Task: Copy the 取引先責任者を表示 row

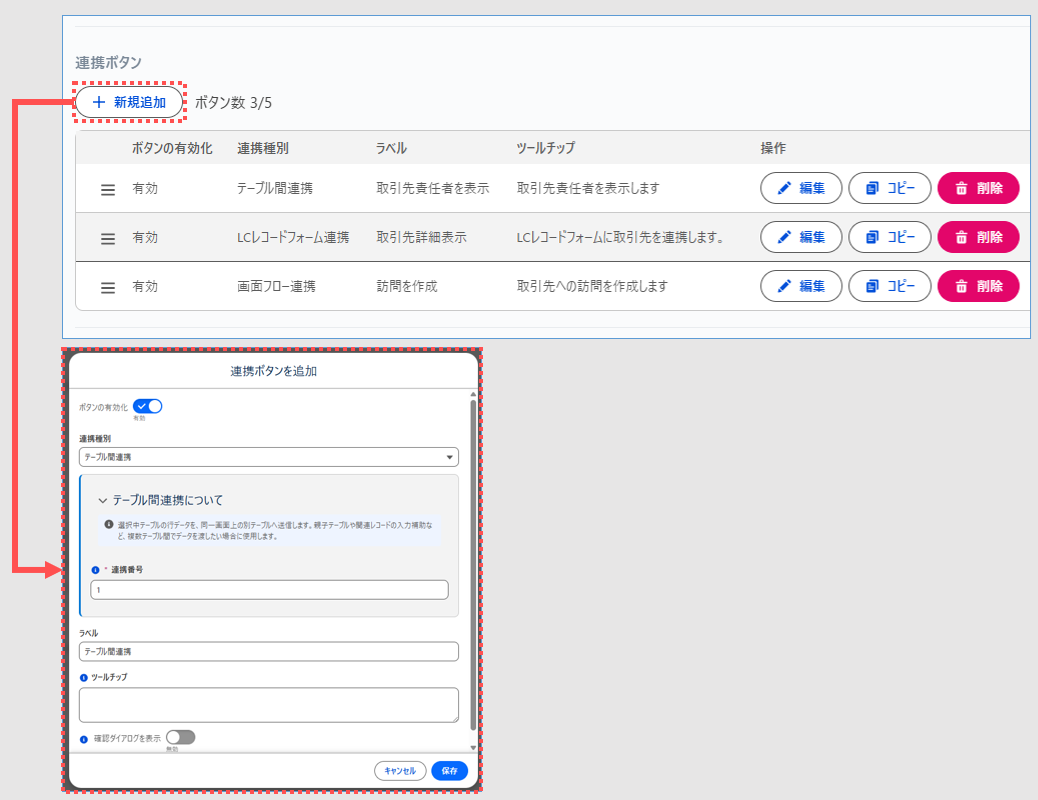Action: pos(890,188)
